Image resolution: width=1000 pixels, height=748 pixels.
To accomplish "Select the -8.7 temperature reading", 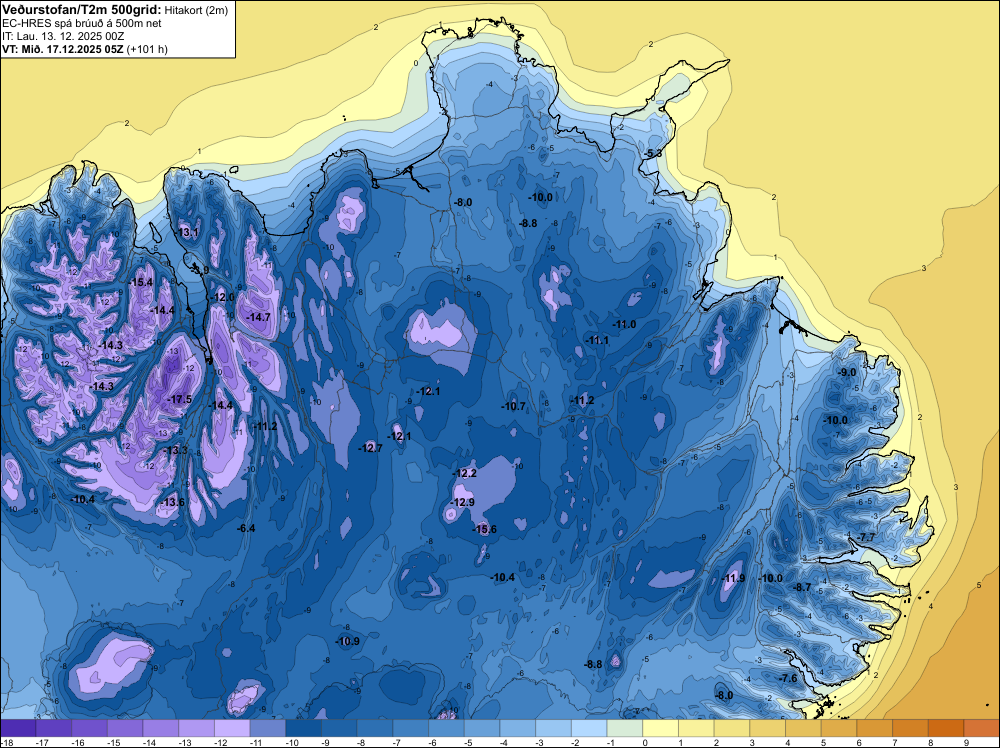I will click(801, 587).
